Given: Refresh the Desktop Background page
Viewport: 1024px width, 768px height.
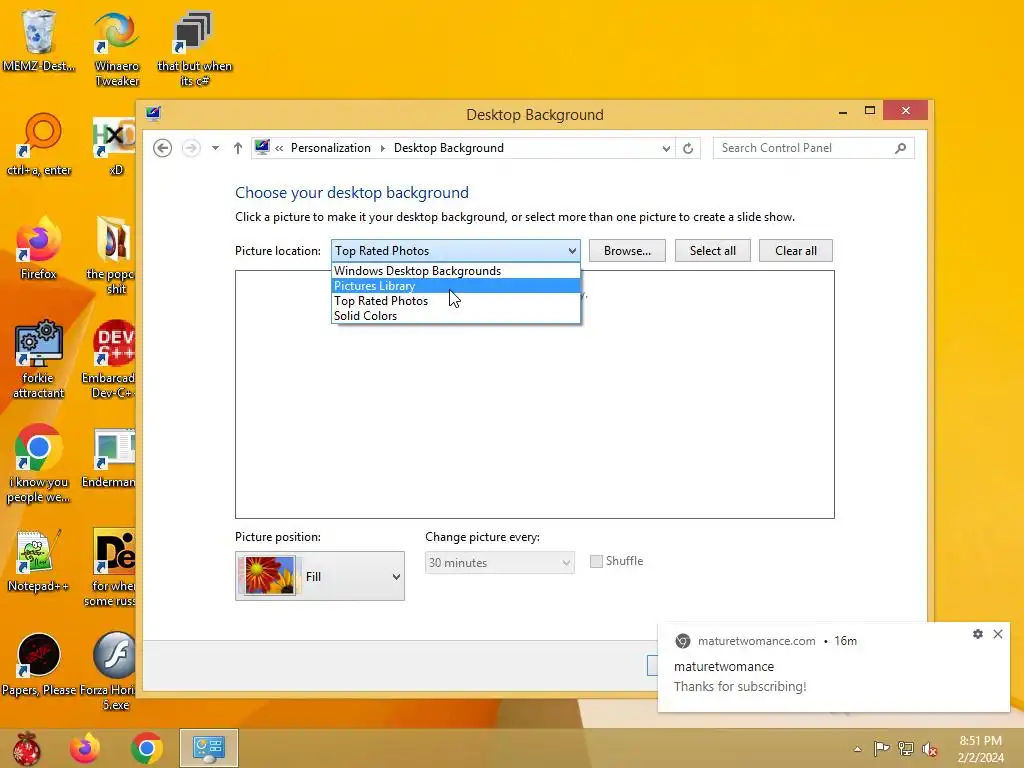Looking at the screenshot, I should pyautogui.click(x=688, y=148).
